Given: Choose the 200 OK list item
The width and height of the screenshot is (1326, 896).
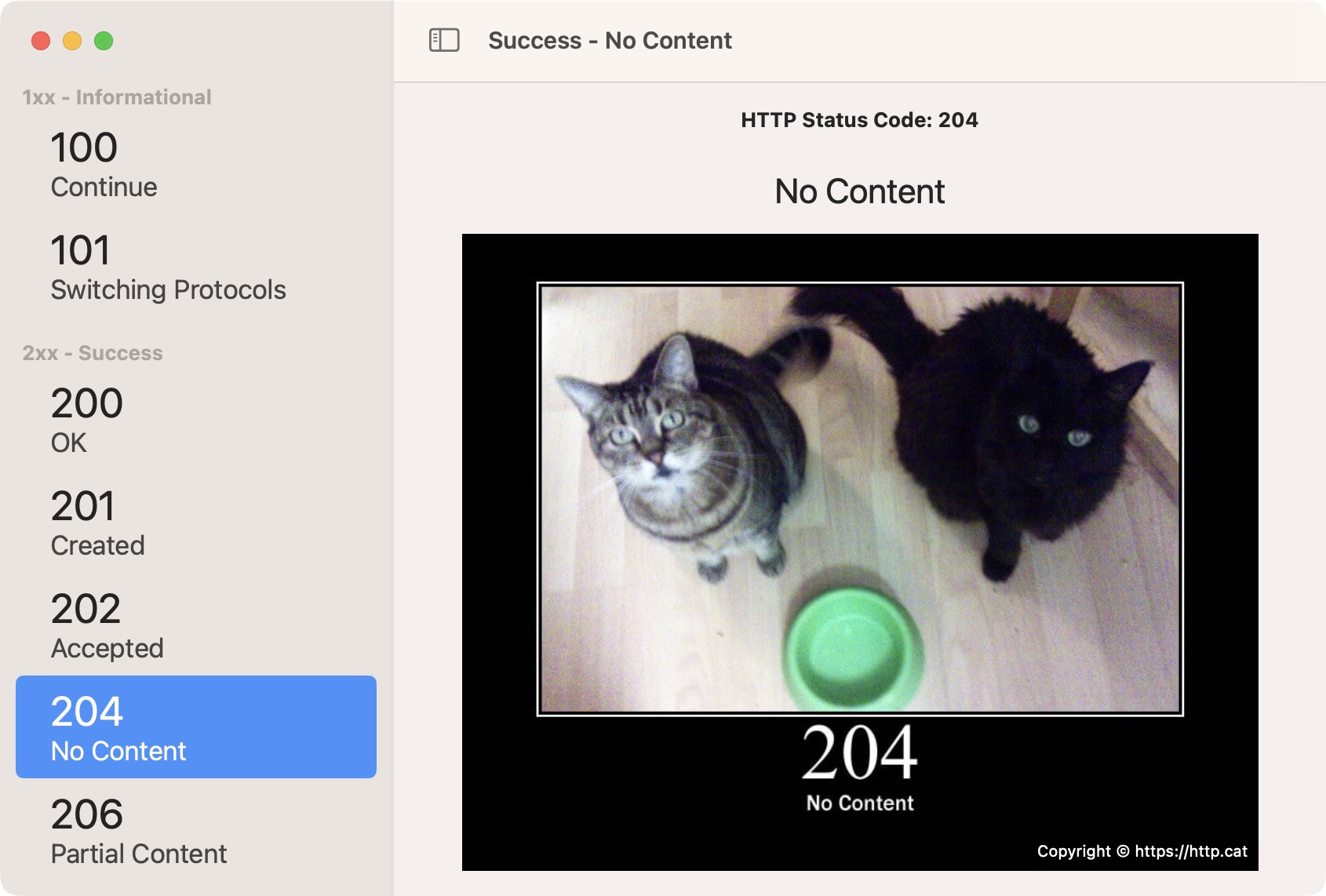Looking at the screenshot, I should pyautogui.click(x=196, y=421).
